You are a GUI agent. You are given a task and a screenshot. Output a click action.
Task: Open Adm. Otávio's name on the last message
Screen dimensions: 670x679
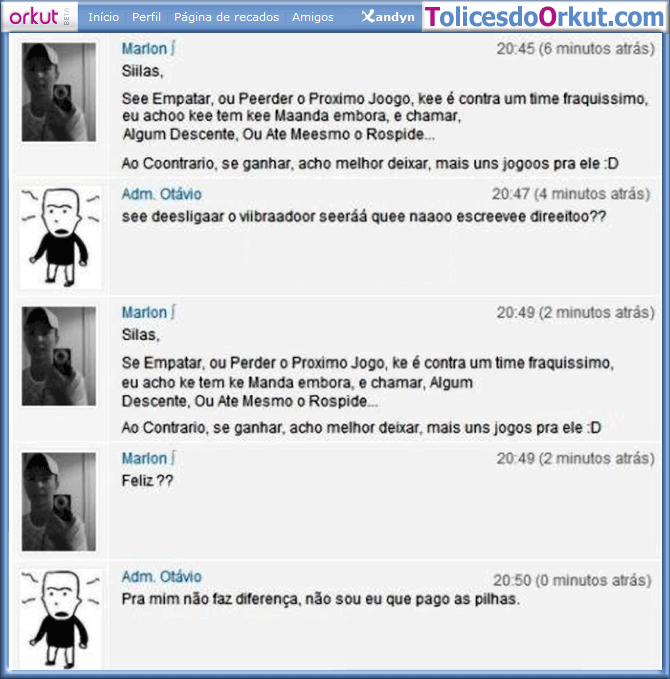click(x=162, y=577)
